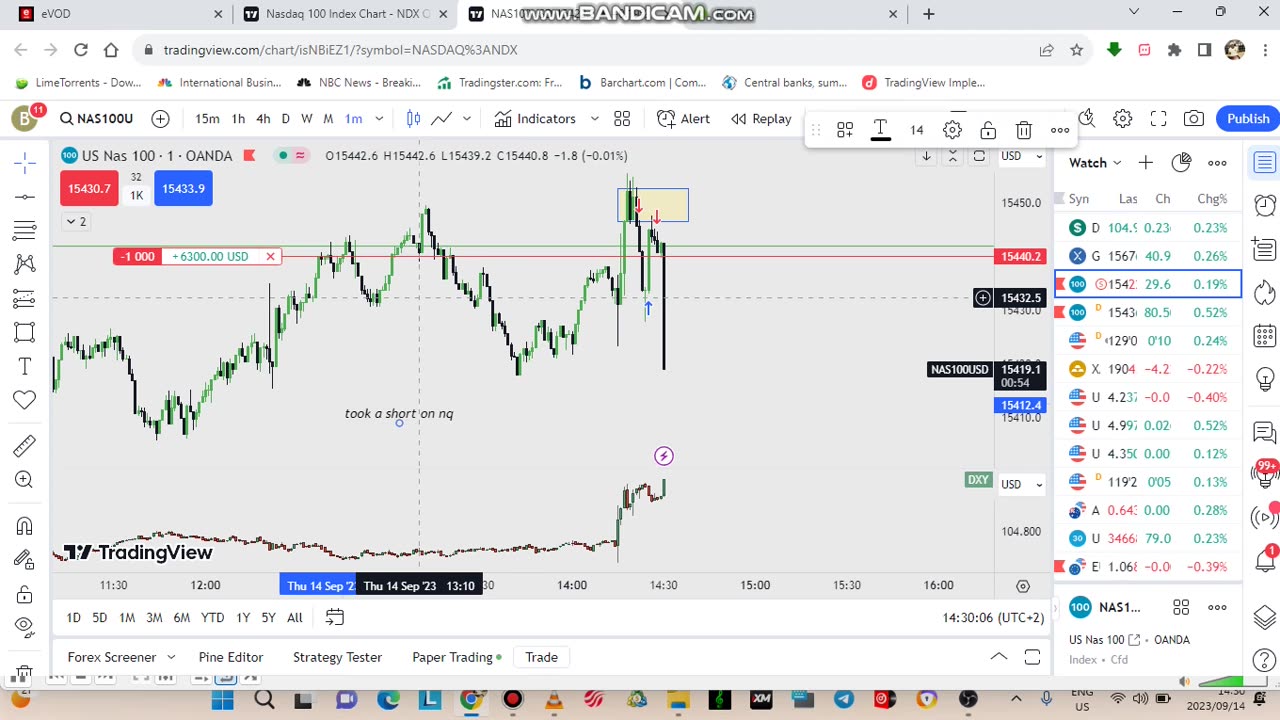Click the blue Publish button

[x=1248, y=119]
